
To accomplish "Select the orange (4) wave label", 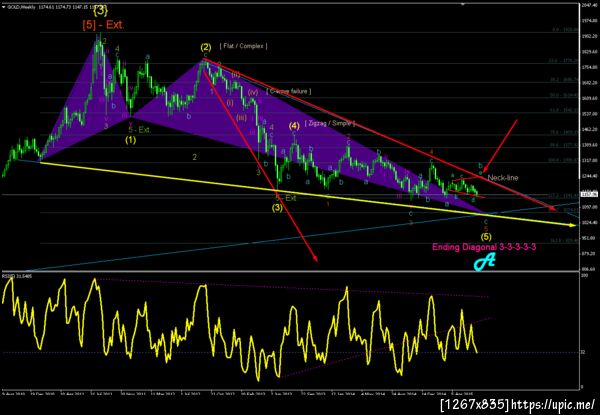I will click(294, 125).
